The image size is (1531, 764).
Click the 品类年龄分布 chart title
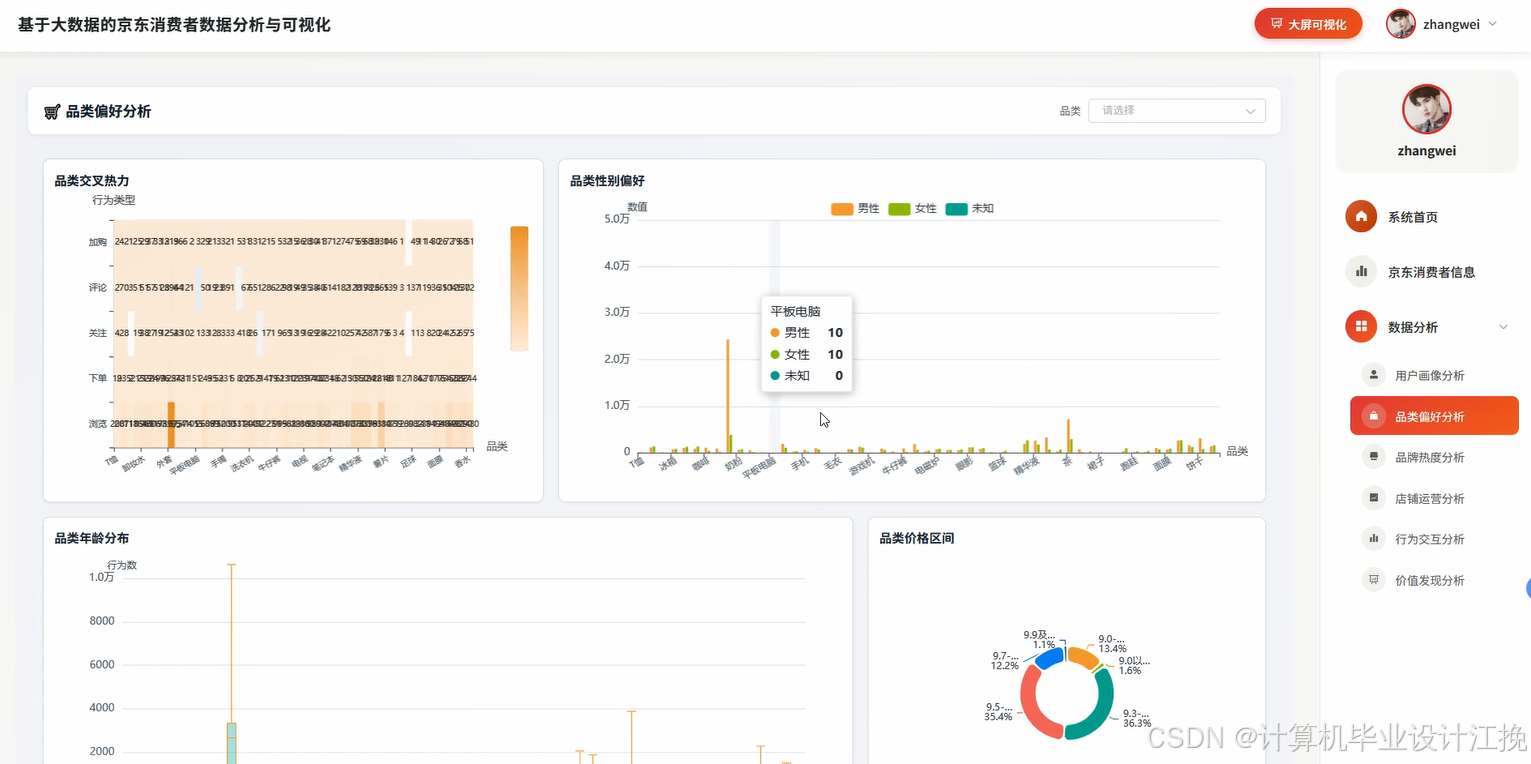point(92,538)
